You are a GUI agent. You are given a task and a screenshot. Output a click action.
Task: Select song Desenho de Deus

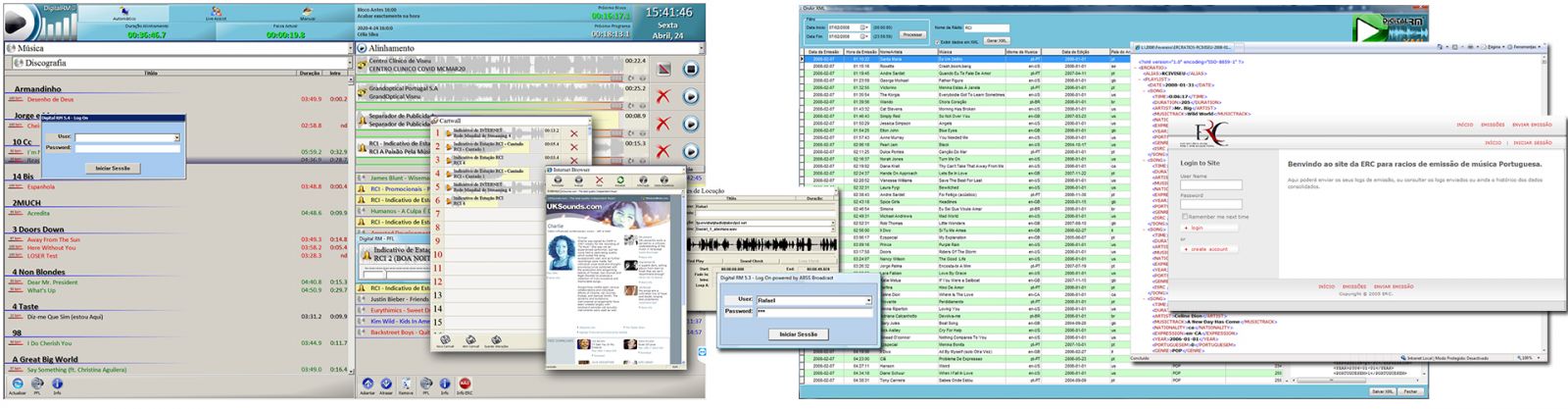51,99
